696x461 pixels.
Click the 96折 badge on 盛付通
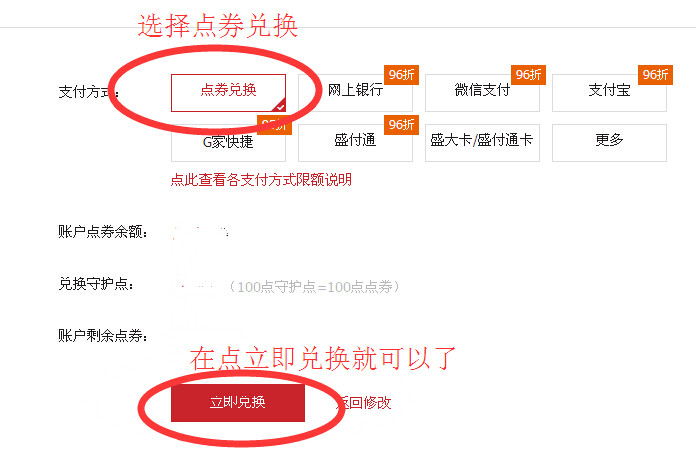coord(401,125)
